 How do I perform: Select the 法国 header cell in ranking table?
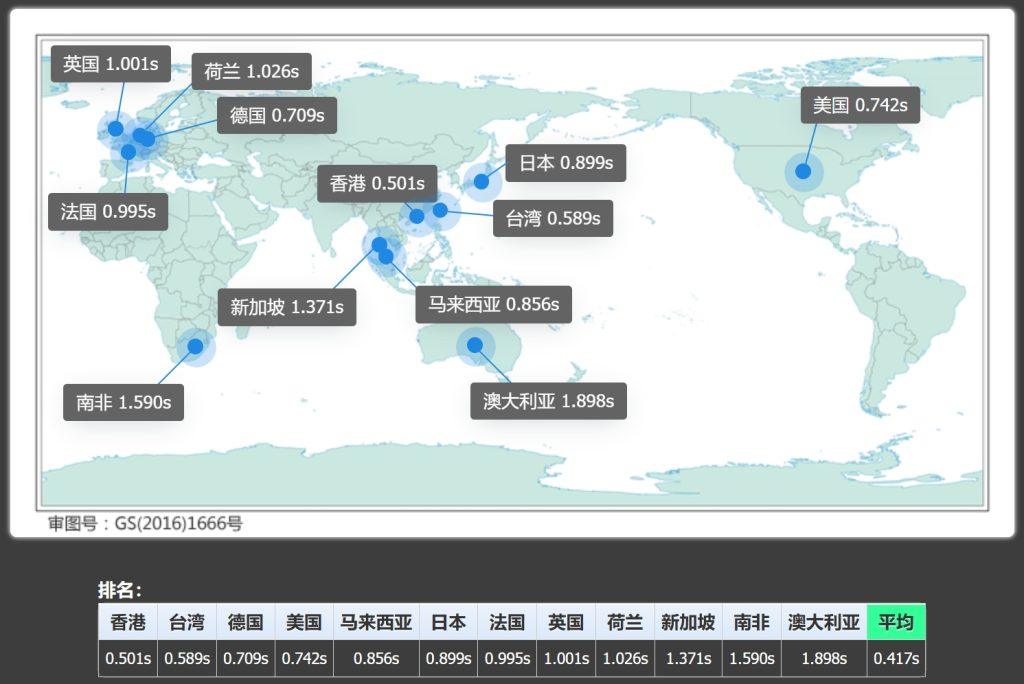(507, 622)
